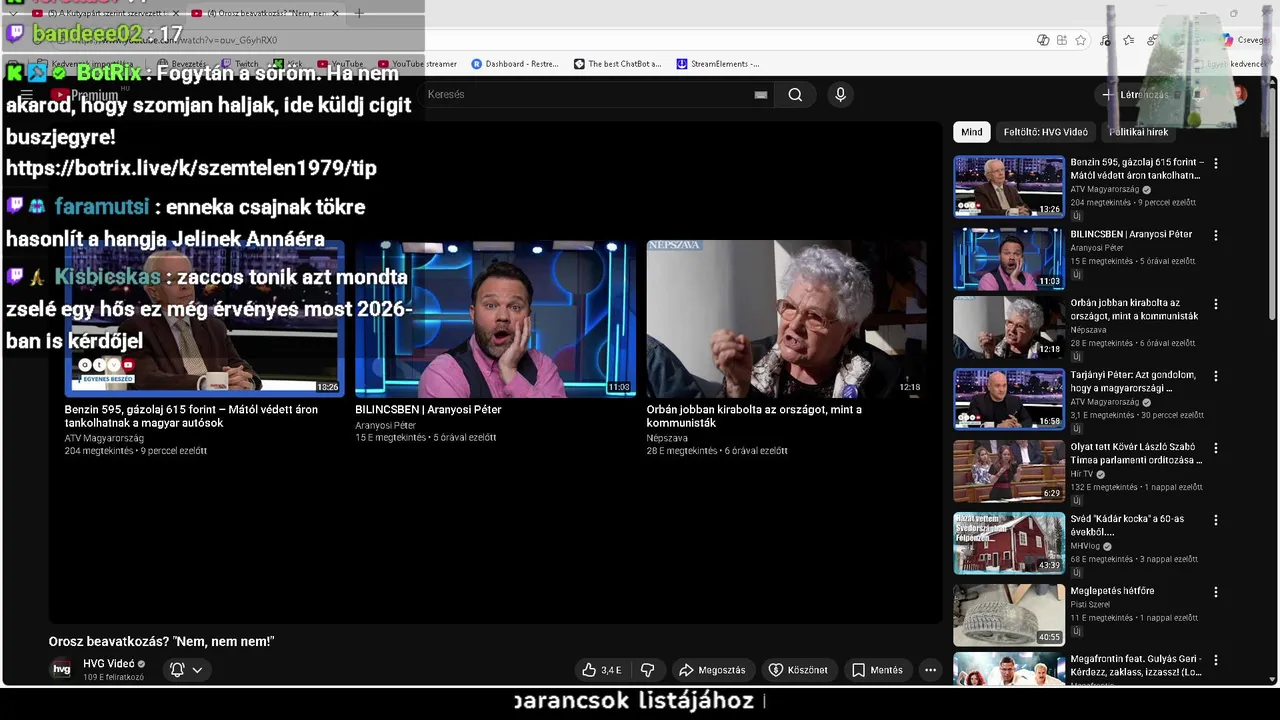Open sidebar thumbnail of Meglepetés hétfőre video
This screenshot has height=720, width=1280.
click(x=1009, y=615)
